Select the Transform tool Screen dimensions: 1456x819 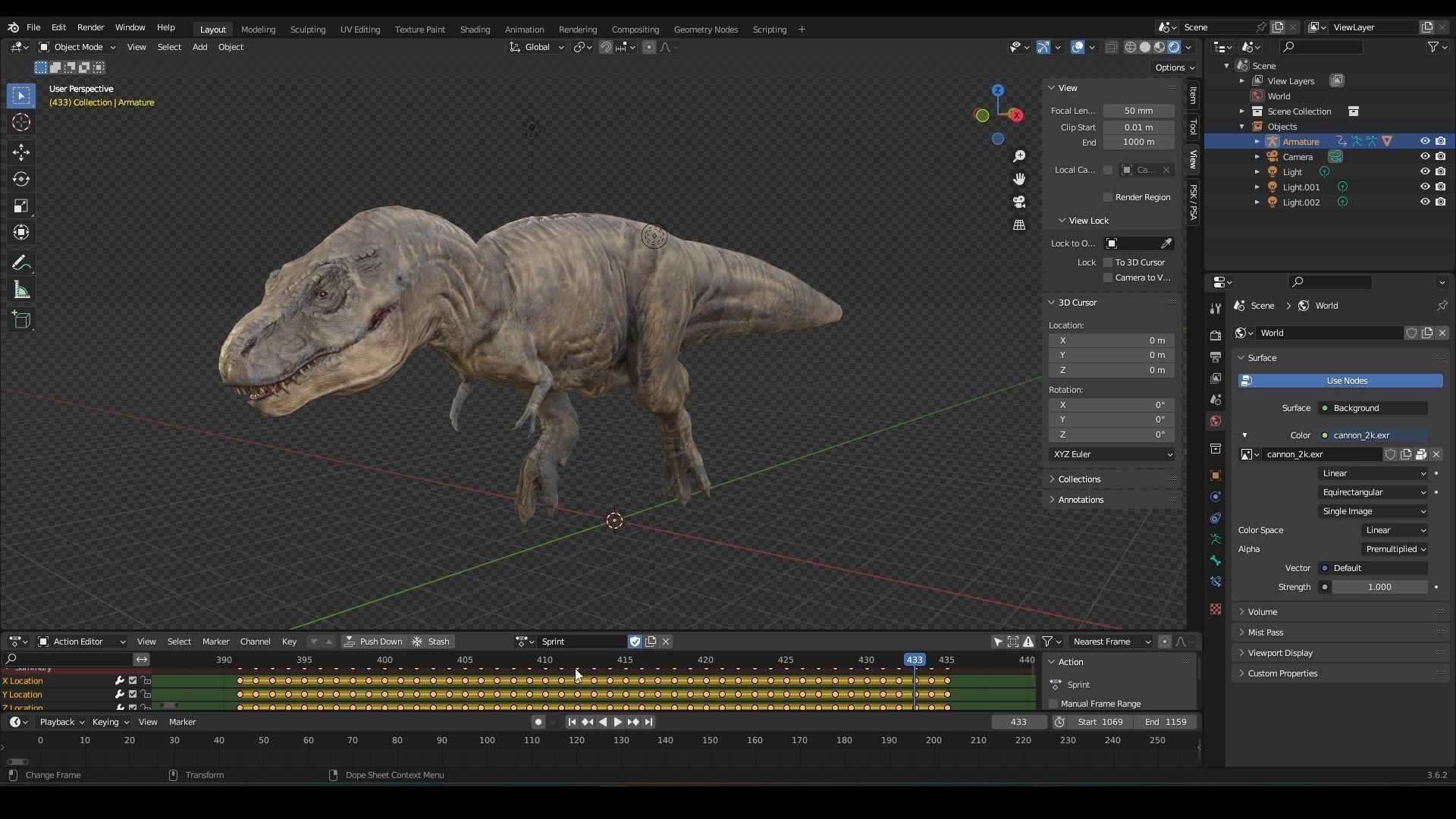pos(21,233)
